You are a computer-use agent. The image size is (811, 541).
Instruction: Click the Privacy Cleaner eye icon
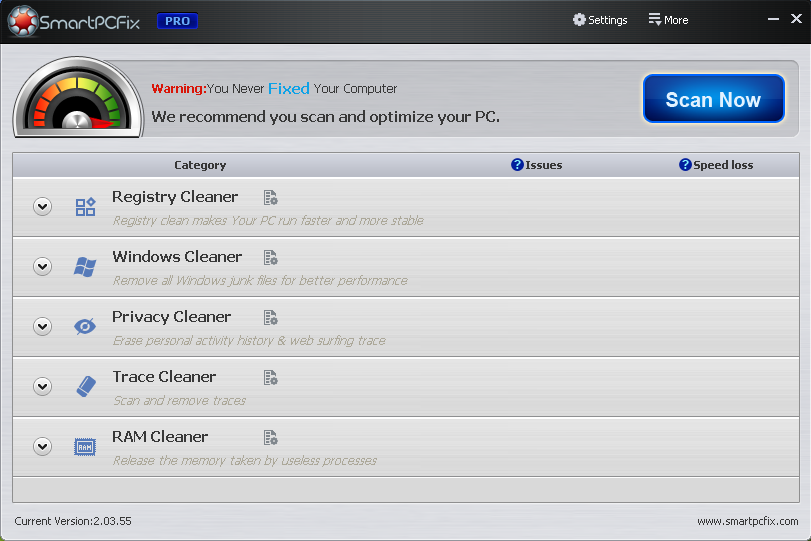tap(85, 326)
